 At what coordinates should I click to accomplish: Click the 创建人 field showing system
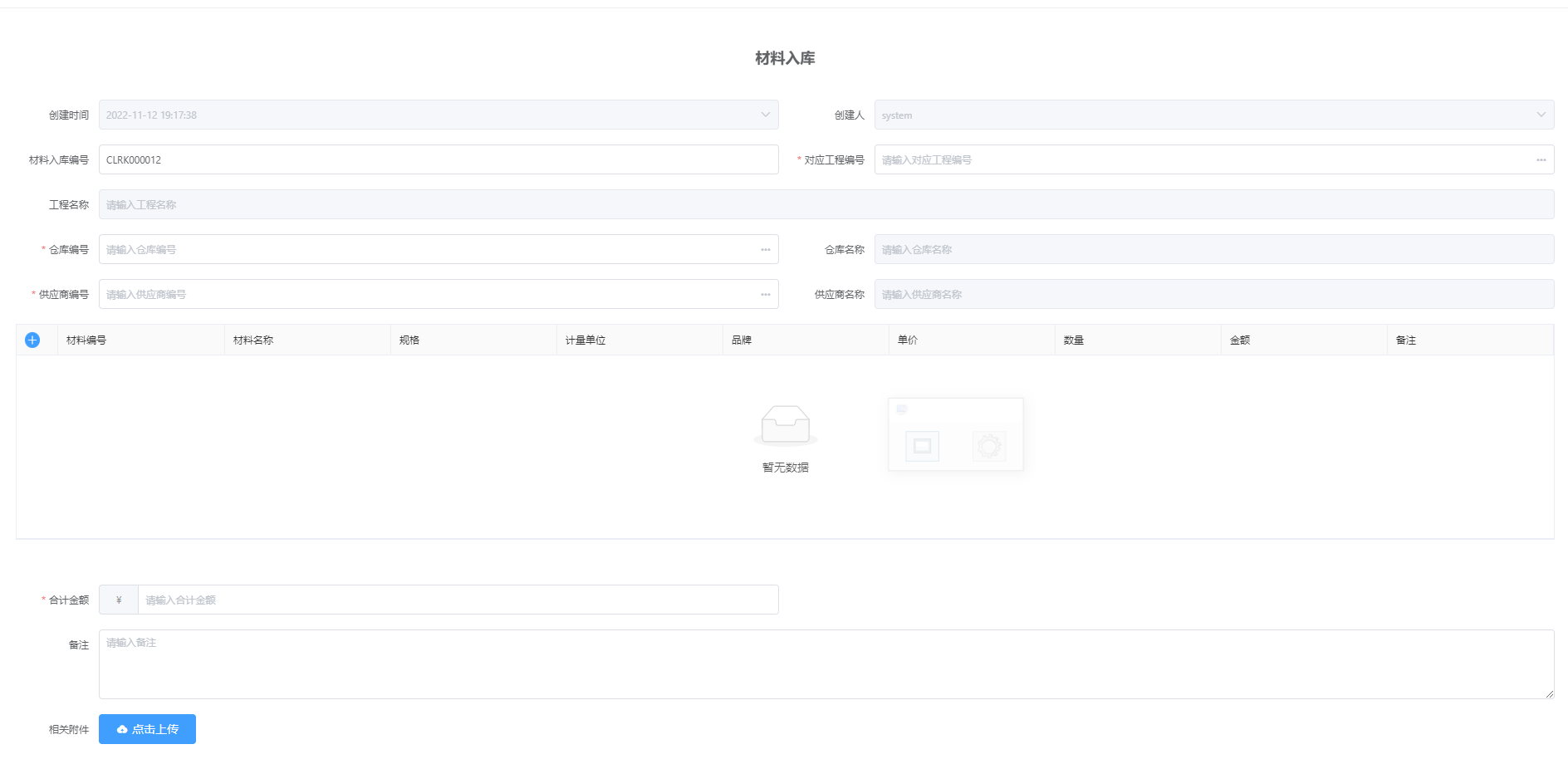[x=1214, y=115]
